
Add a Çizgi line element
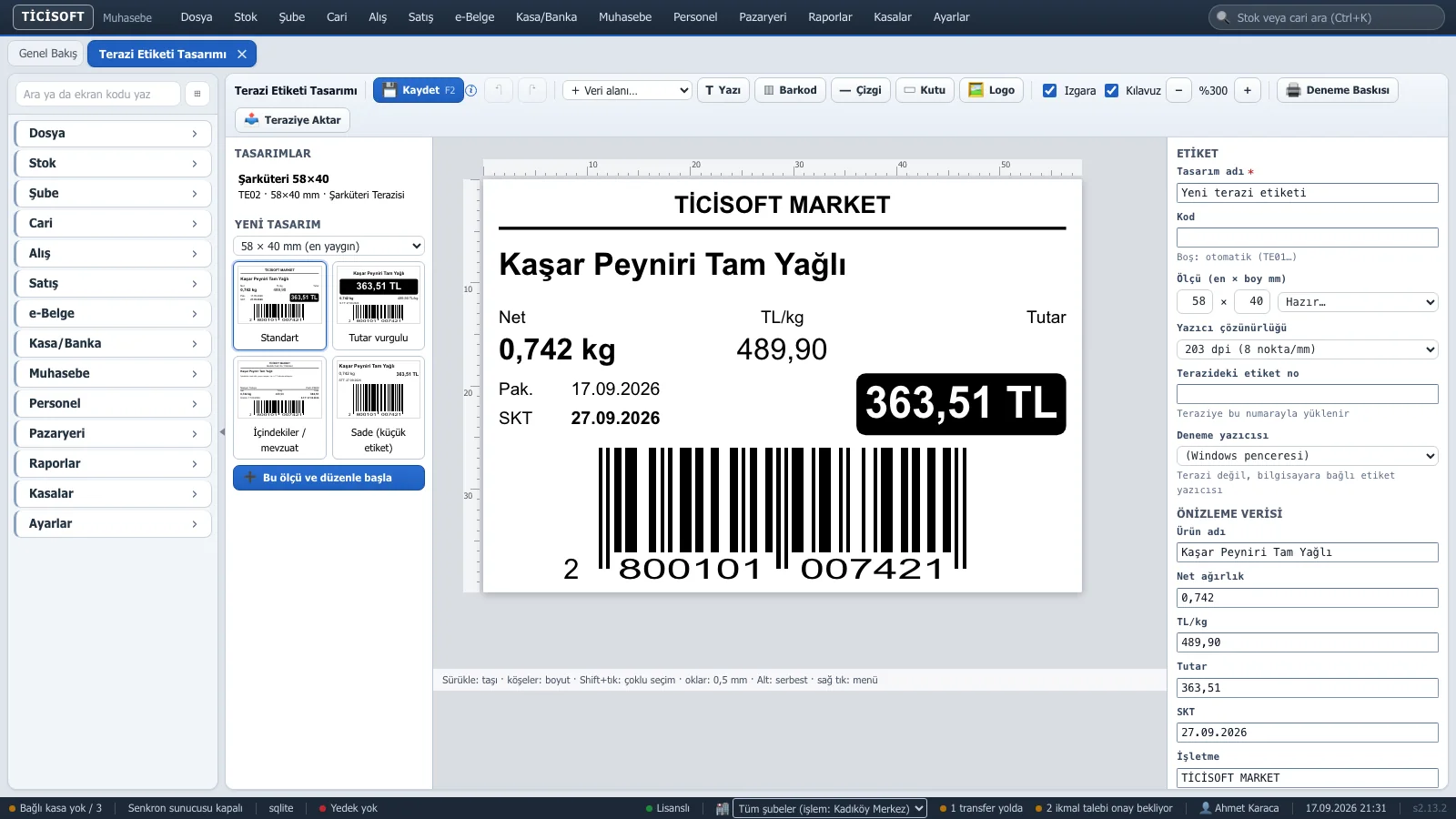pyautogui.click(x=860, y=90)
